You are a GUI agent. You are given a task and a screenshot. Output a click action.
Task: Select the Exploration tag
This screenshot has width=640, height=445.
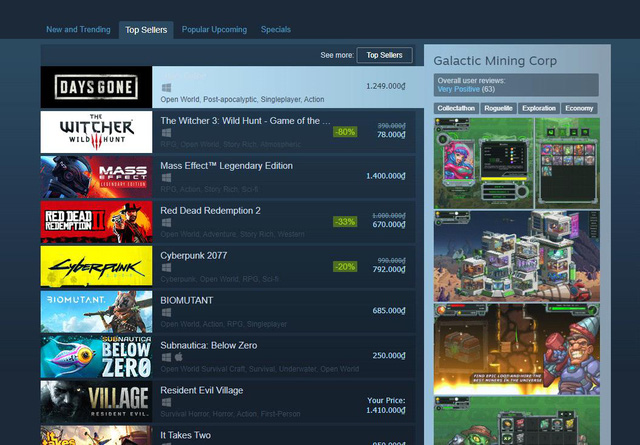coord(539,108)
